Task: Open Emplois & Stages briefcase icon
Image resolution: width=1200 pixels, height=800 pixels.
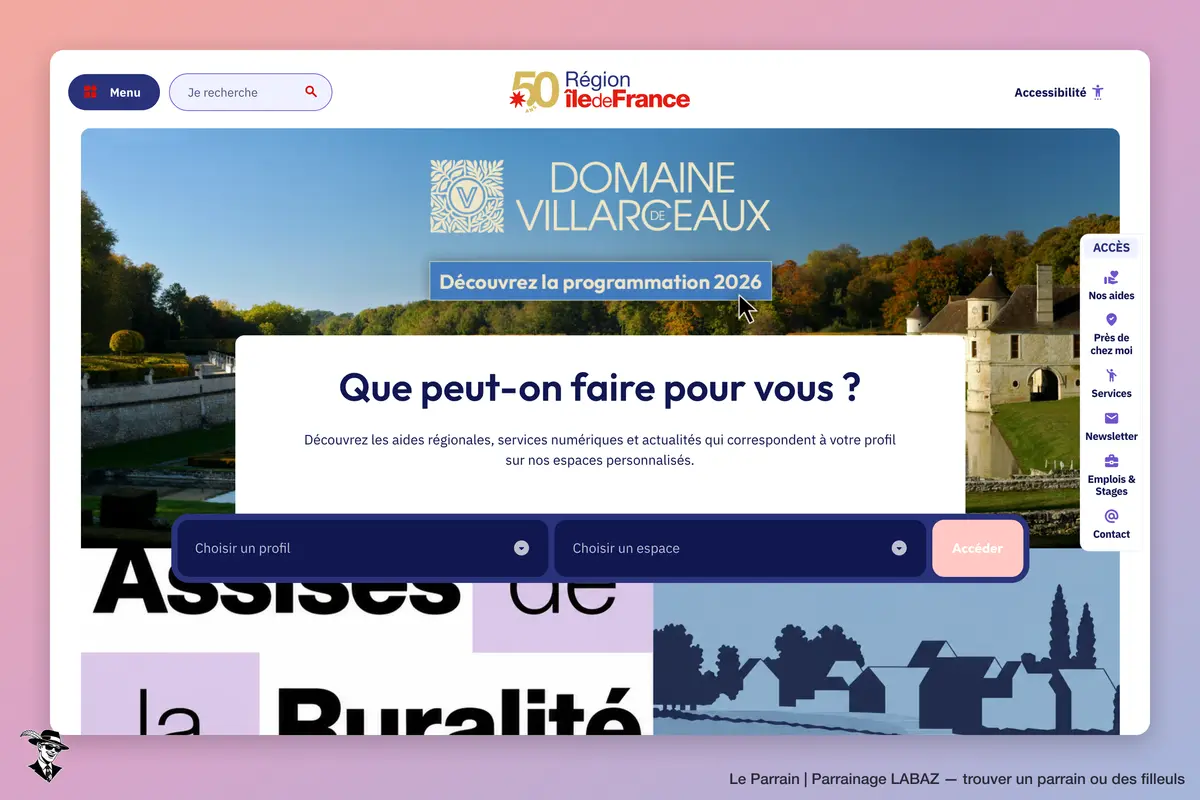Action: (1111, 461)
